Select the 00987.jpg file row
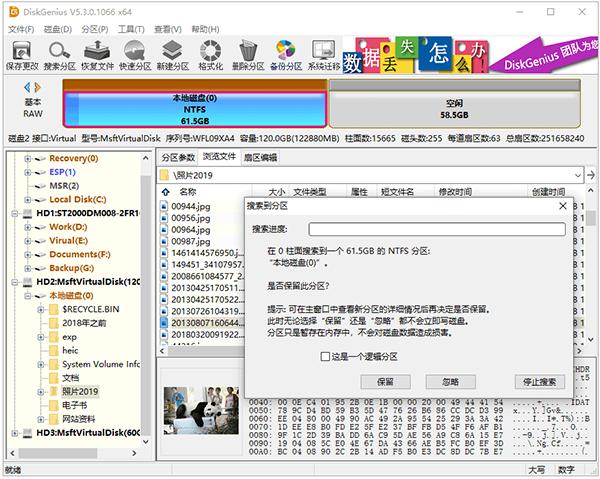600x479 pixels. 191,241
